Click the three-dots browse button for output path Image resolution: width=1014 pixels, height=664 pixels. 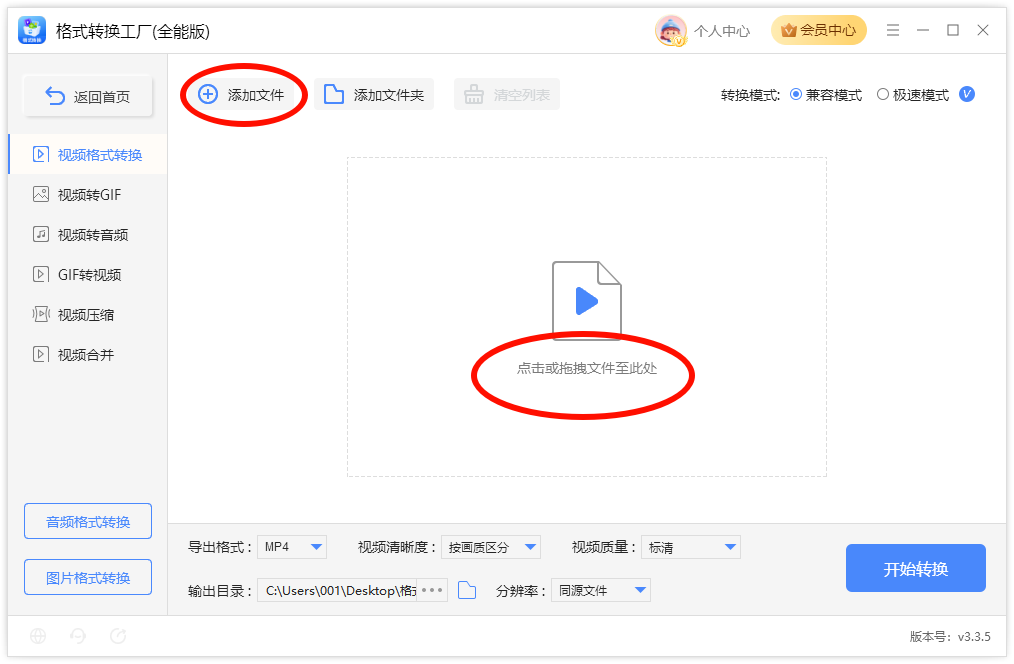coord(432,590)
